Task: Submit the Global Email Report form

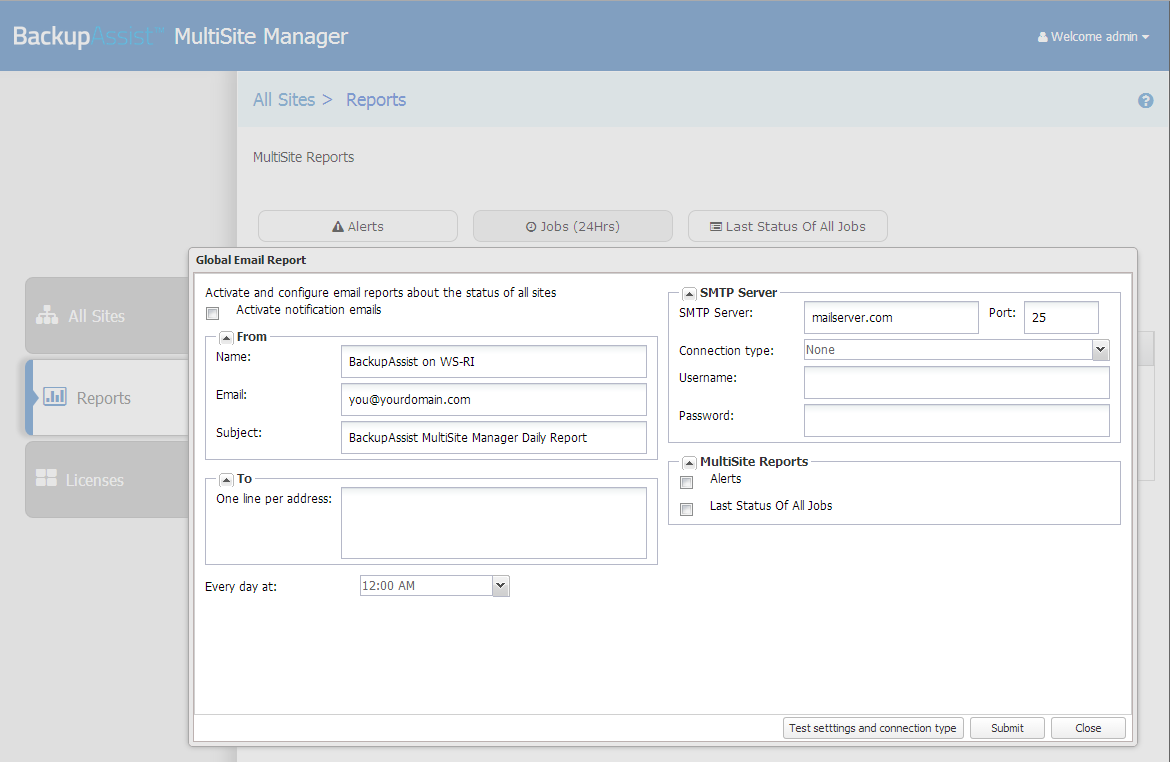Action: tap(1007, 728)
